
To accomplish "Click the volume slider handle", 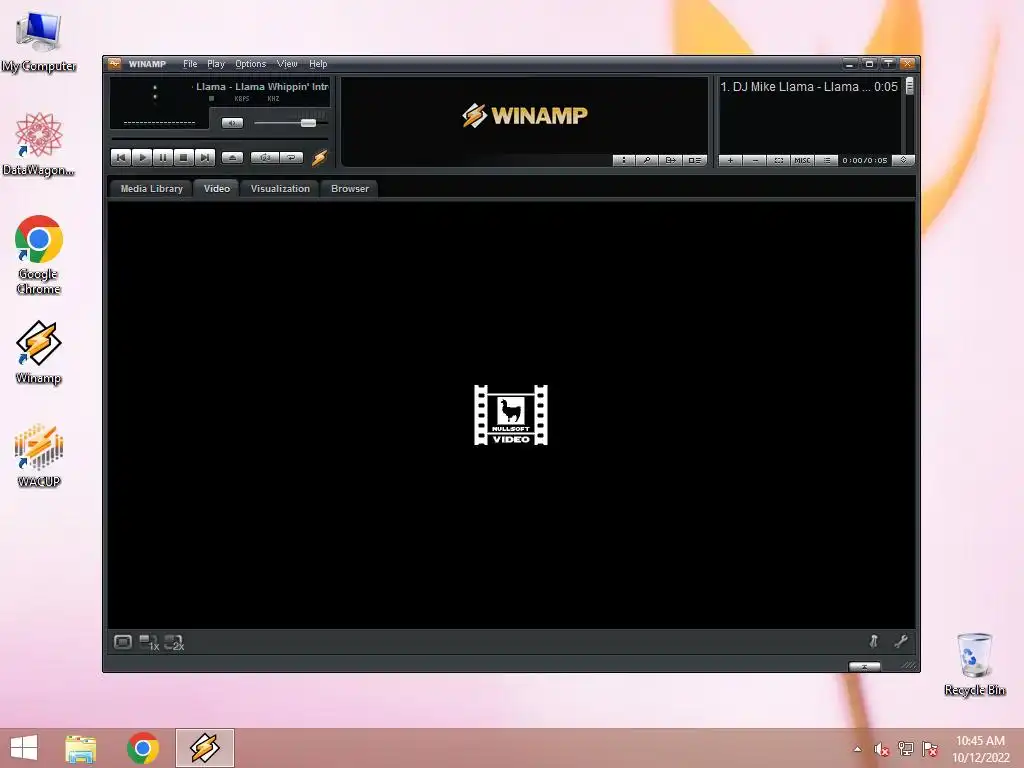I will click(308, 123).
